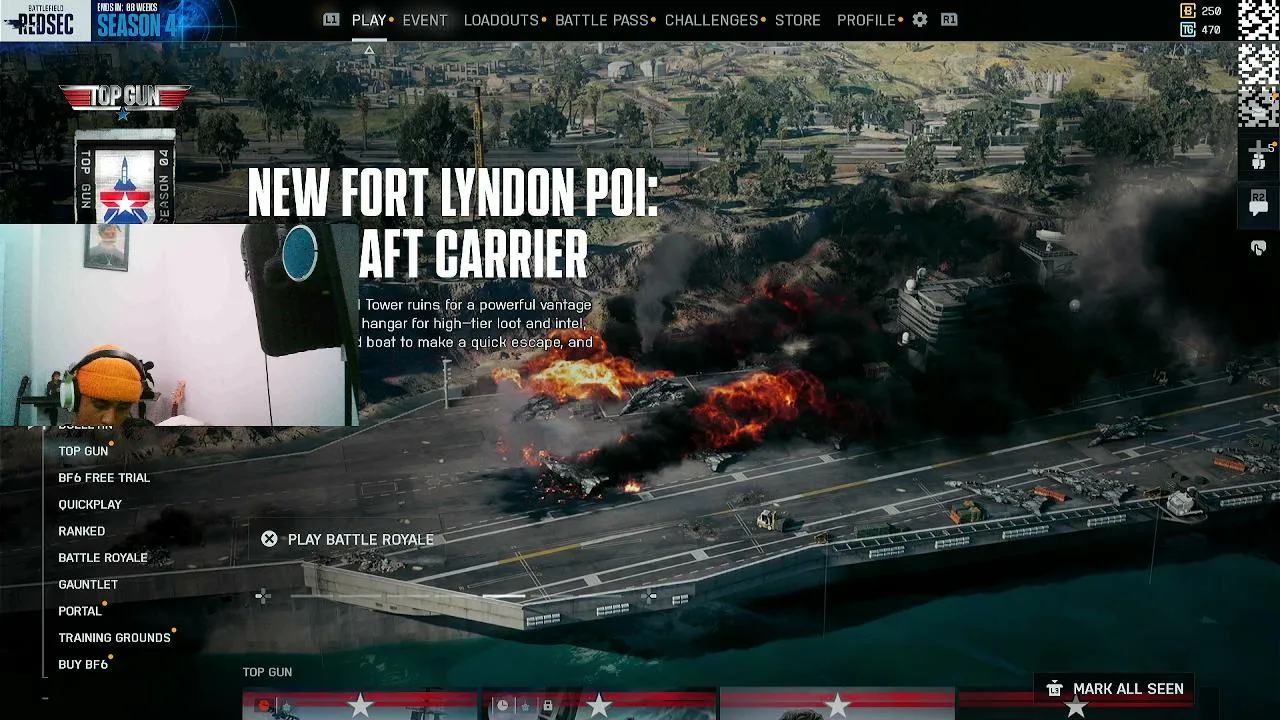Choose QUICKPLAY from the mode list
This screenshot has height=720, width=1280.
90,505
